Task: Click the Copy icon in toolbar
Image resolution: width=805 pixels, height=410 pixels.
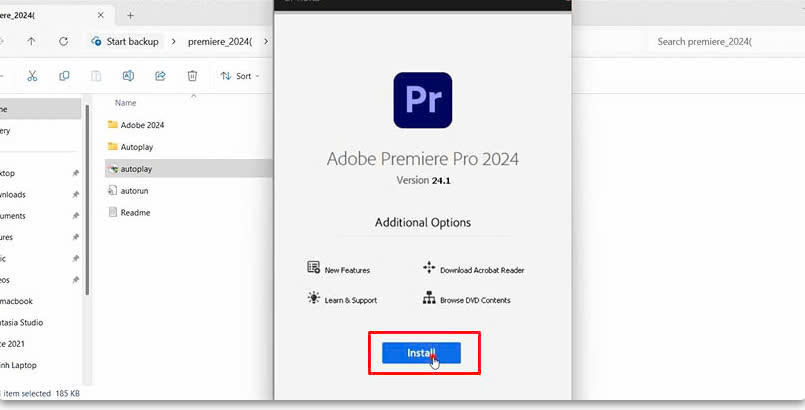Action: (64, 76)
